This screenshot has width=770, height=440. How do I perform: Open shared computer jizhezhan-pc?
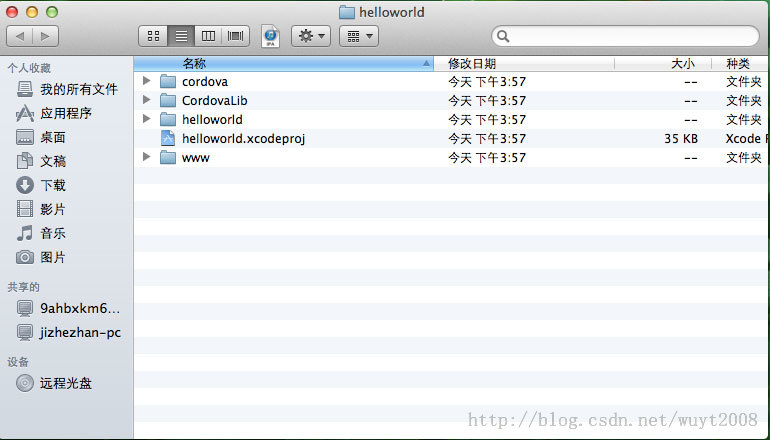click(80, 332)
